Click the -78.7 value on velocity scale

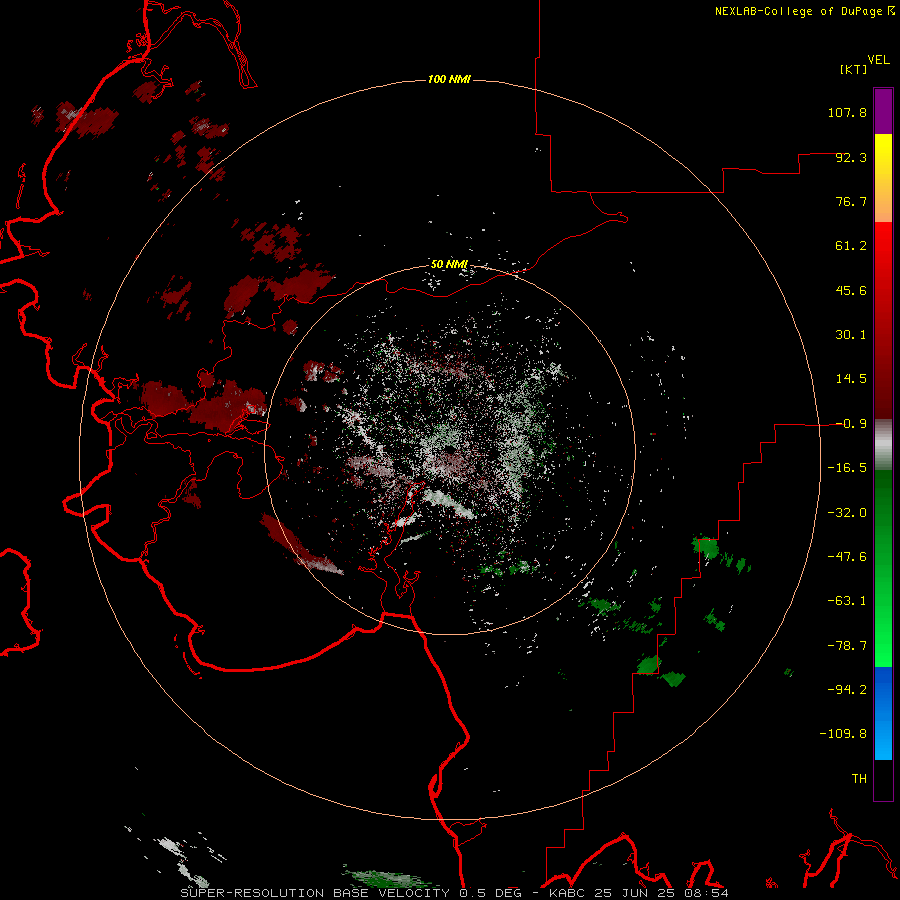(x=847, y=646)
